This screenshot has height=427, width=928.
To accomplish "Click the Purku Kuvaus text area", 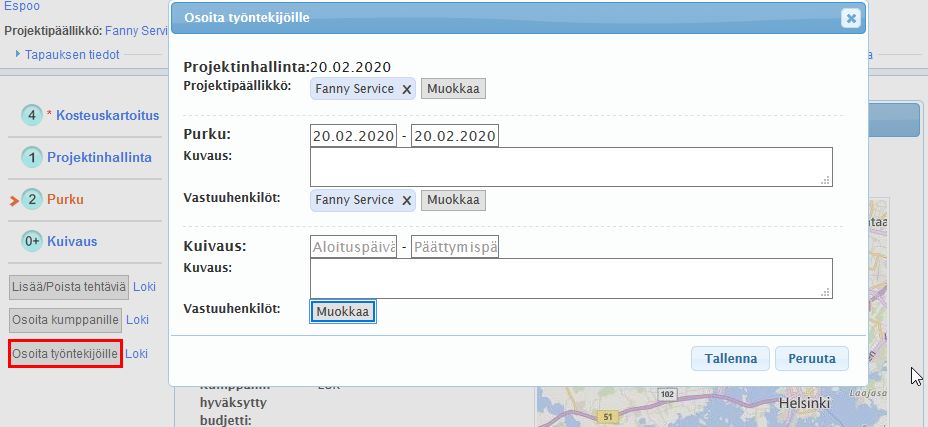I will pyautogui.click(x=571, y=167).
